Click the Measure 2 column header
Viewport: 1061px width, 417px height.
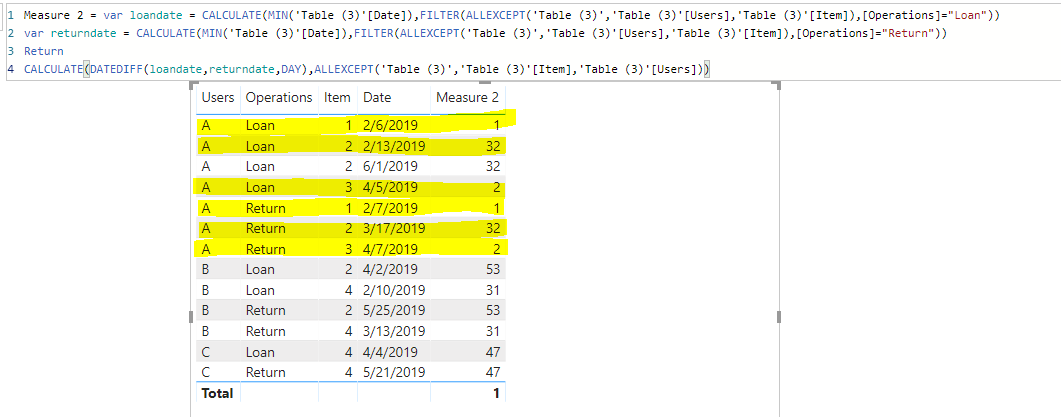(x=468, y=97)
